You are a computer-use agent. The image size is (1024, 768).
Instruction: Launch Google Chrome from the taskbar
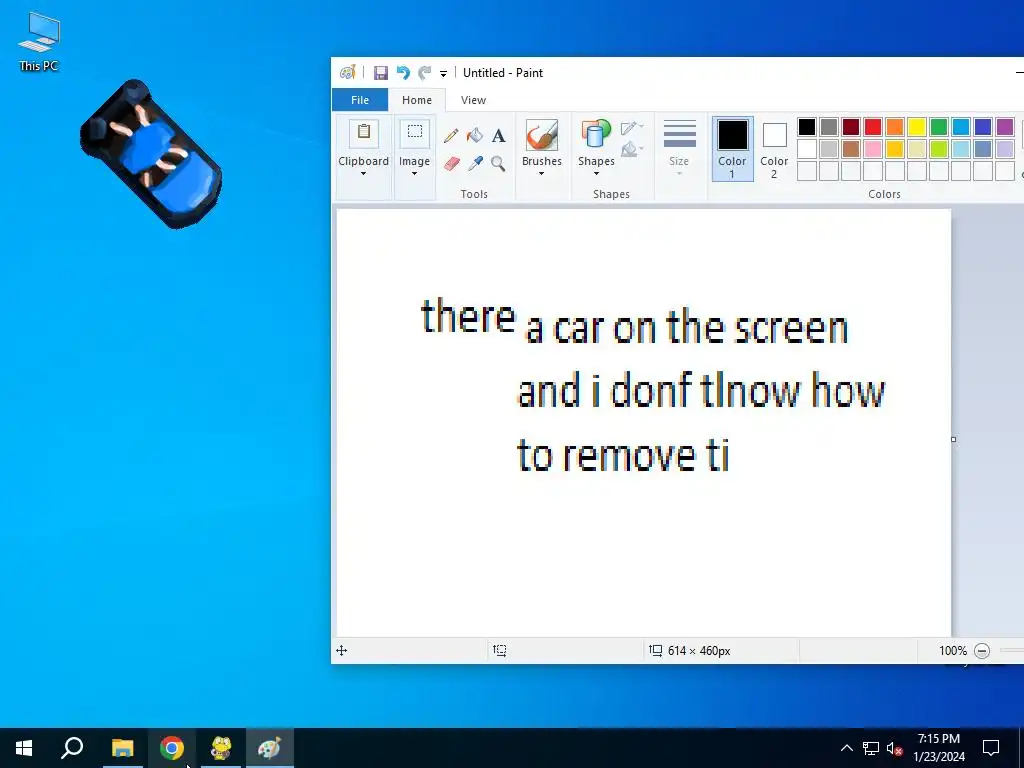click(x=172, y=748)
